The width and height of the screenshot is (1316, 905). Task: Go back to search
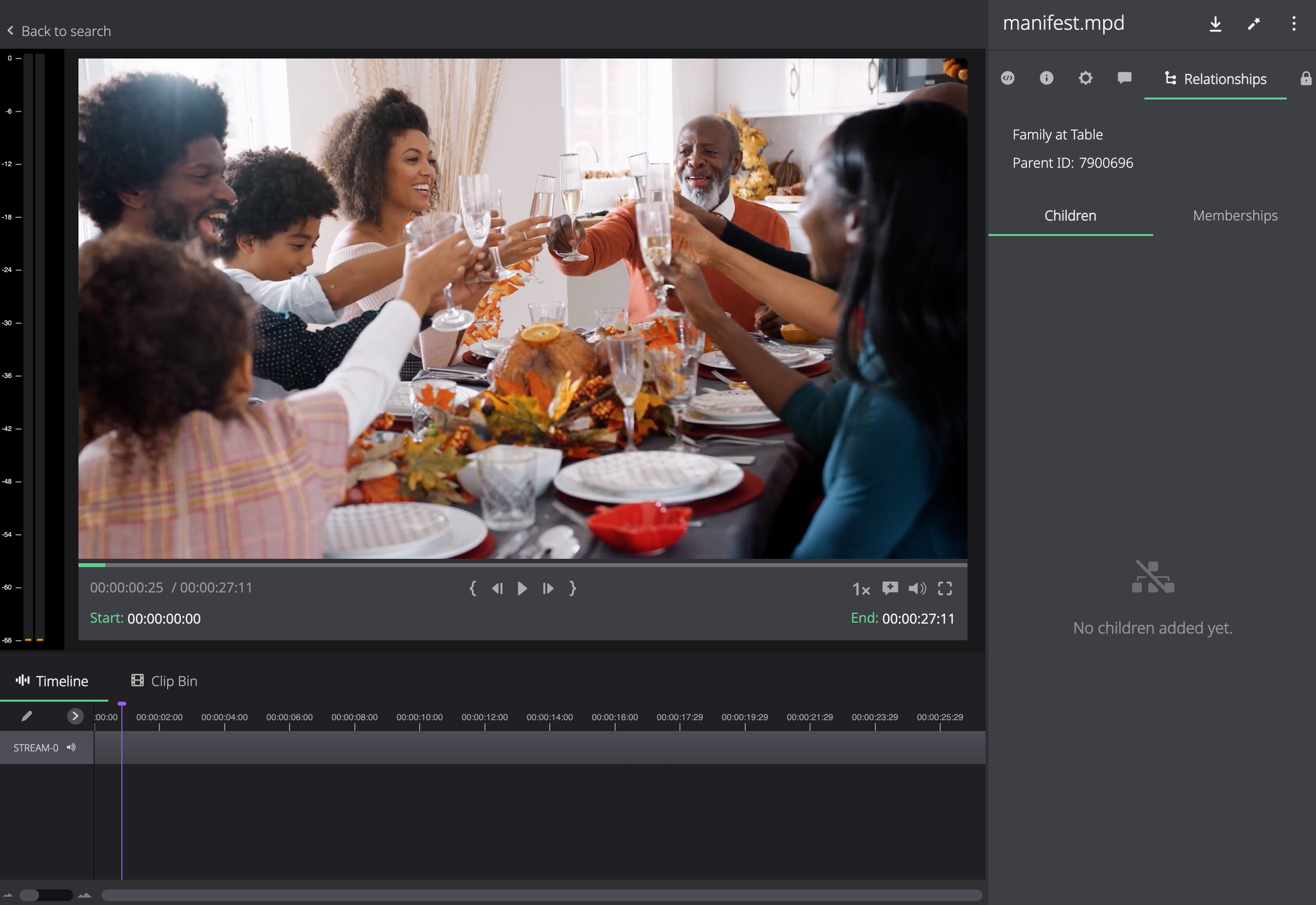pyautogui.click(x=59, y=31)
